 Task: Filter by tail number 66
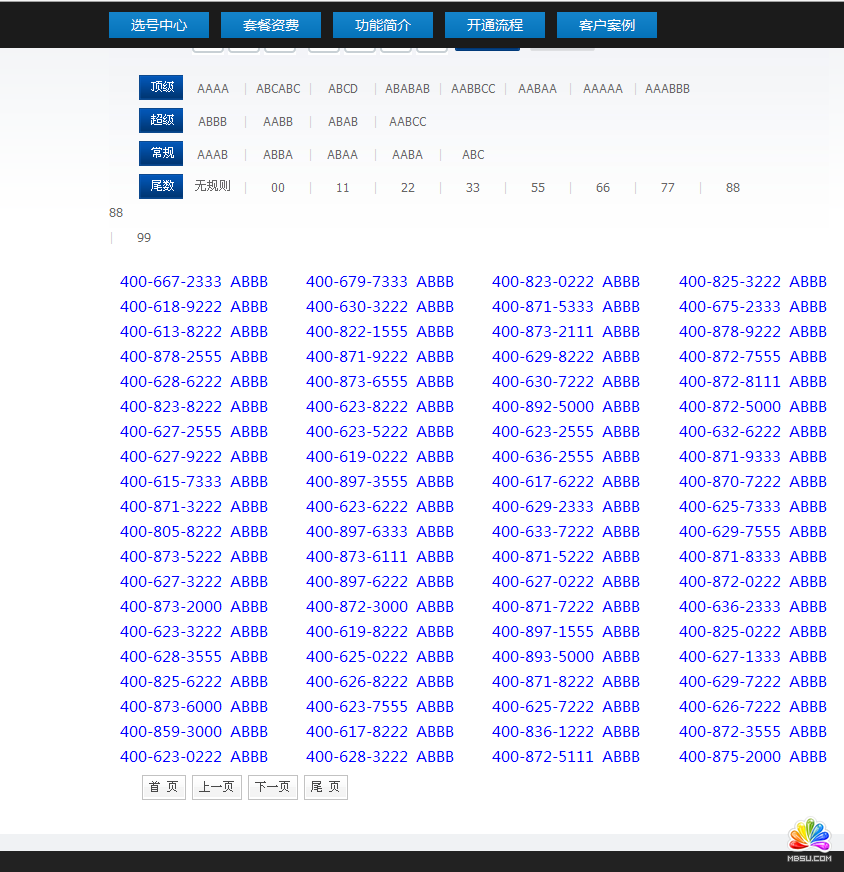[602, 188]
